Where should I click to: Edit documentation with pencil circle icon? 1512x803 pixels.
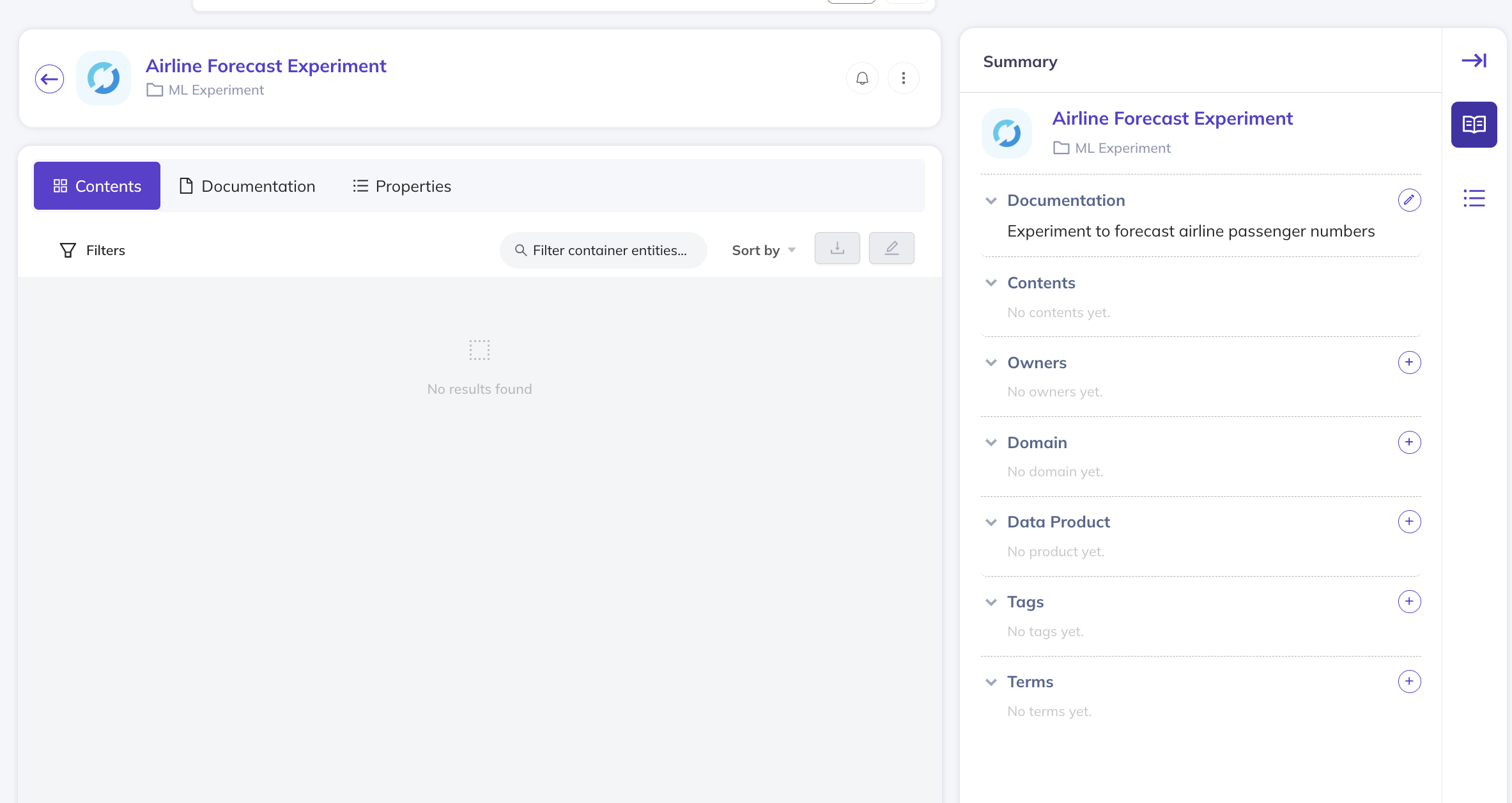tap(1409, 200)
